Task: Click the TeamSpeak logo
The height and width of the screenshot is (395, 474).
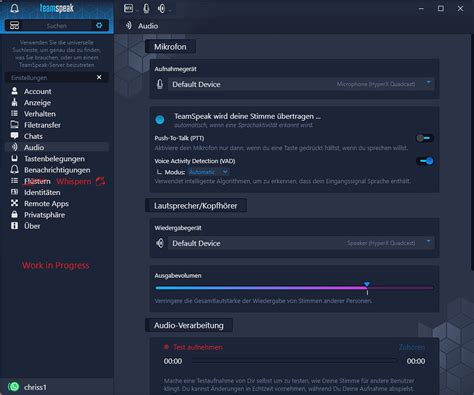Action: coord(57,8)
